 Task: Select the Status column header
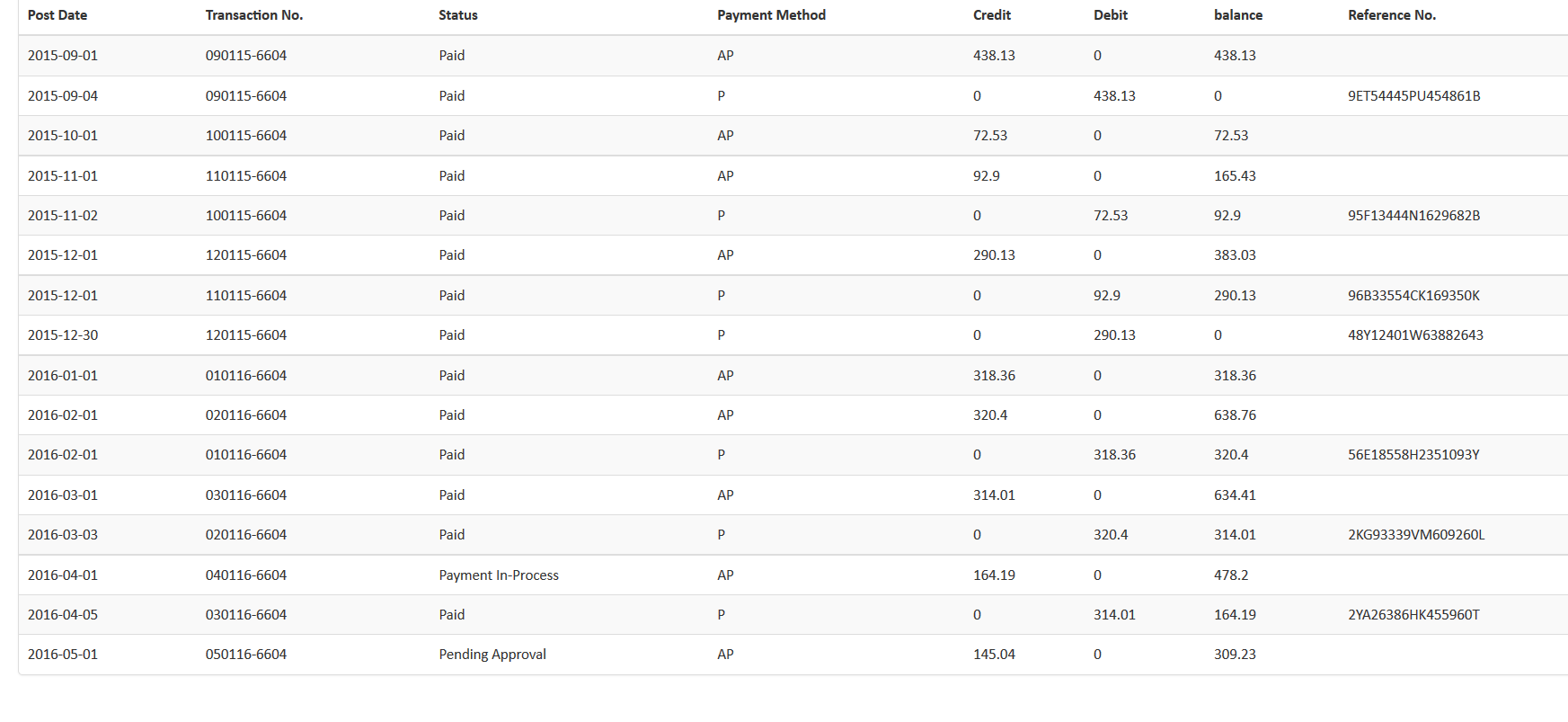click(458, 15)
